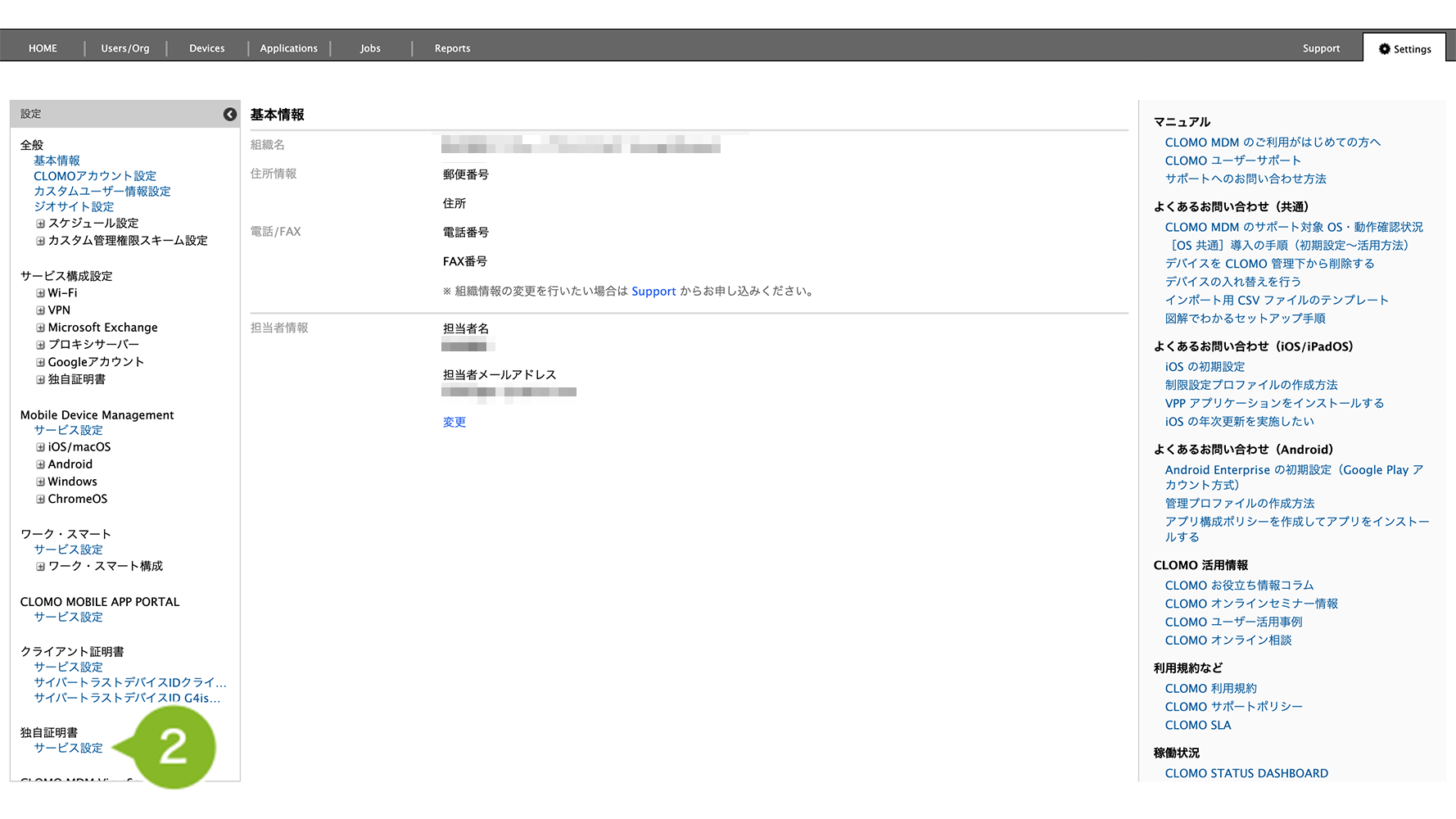Screen dimensions: 1456x819
Task: Open the Settings tab with gear icon
Action: pos(1404,49)
